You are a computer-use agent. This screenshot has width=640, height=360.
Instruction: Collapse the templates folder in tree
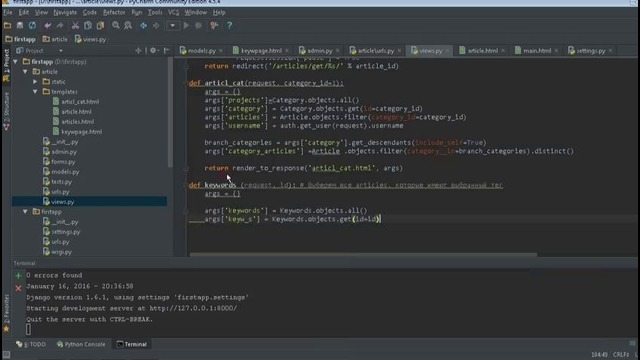(x=36, y=92)
